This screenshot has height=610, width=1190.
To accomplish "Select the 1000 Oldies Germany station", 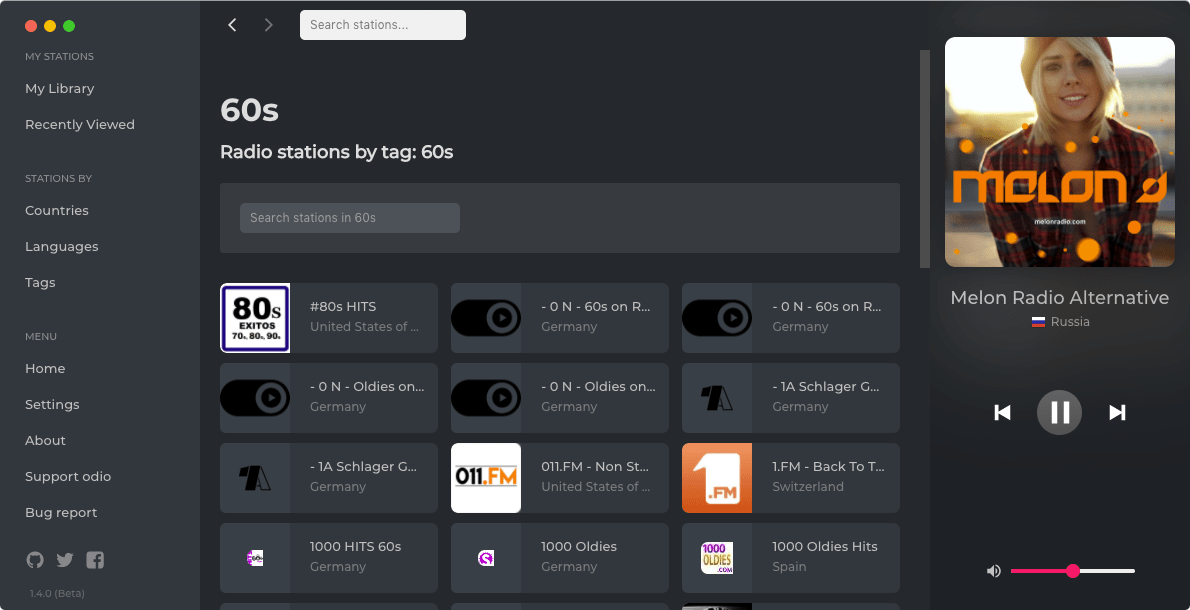I will click(559, 558).
